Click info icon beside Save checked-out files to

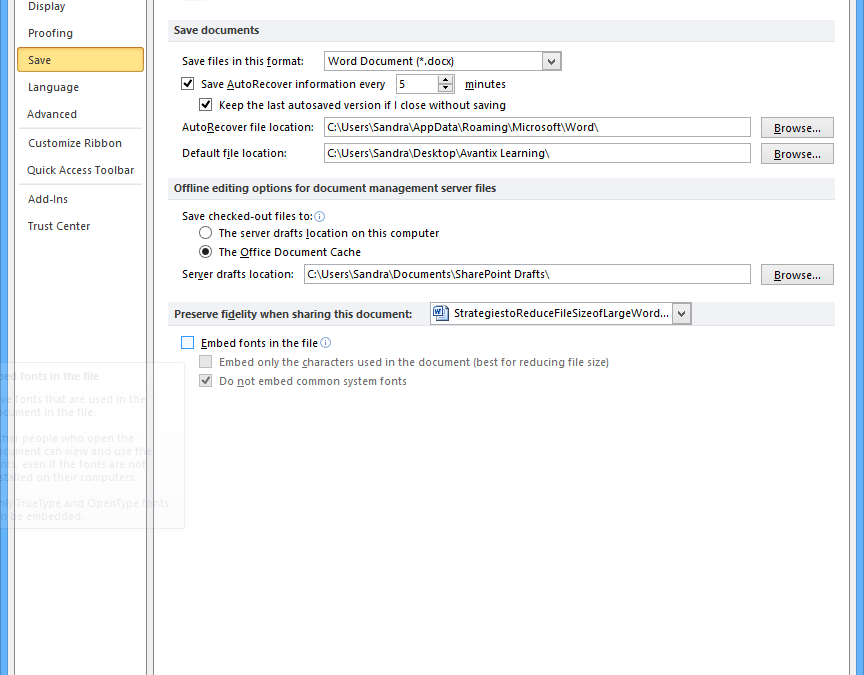(x=320, y=216)
